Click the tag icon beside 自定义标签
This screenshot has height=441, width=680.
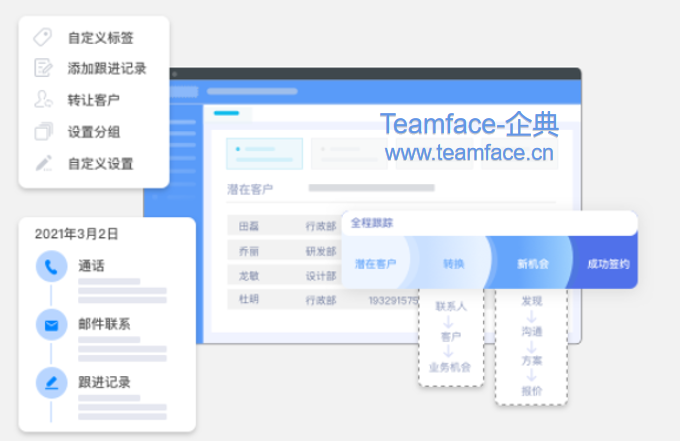pyautogui.click(x=43, y=37)
